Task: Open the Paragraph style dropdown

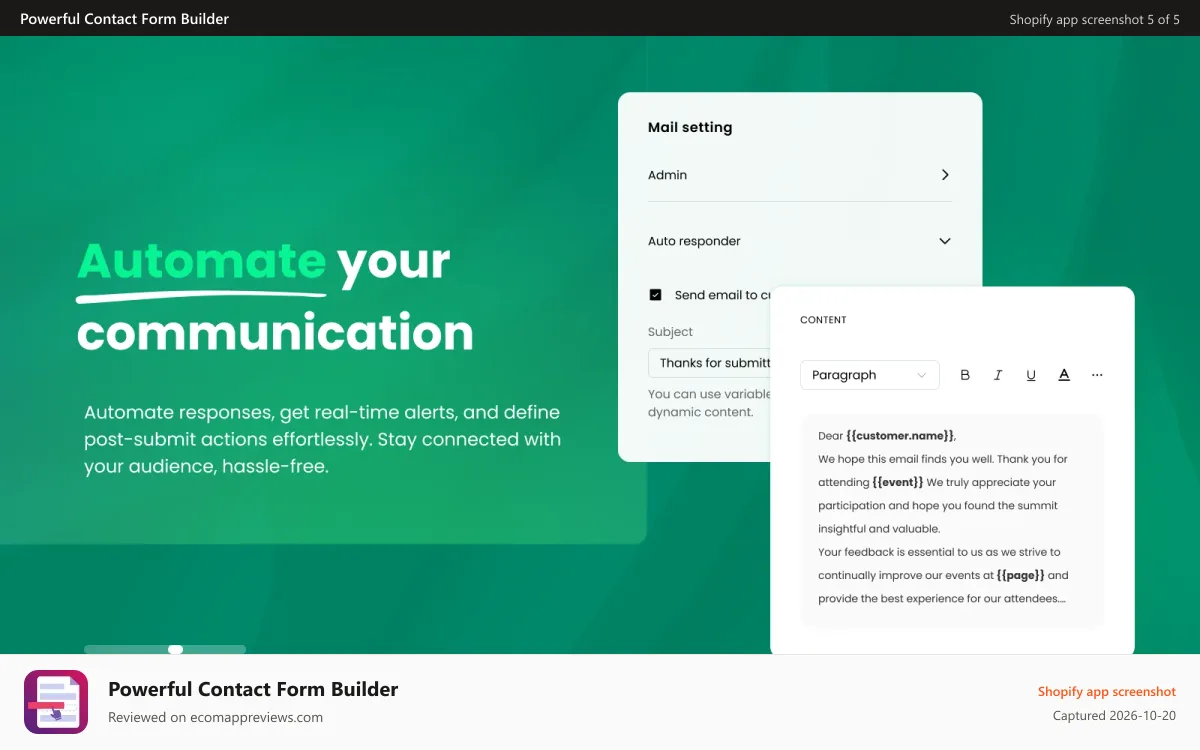Action: pyautogui.click(x=870, y=375)
